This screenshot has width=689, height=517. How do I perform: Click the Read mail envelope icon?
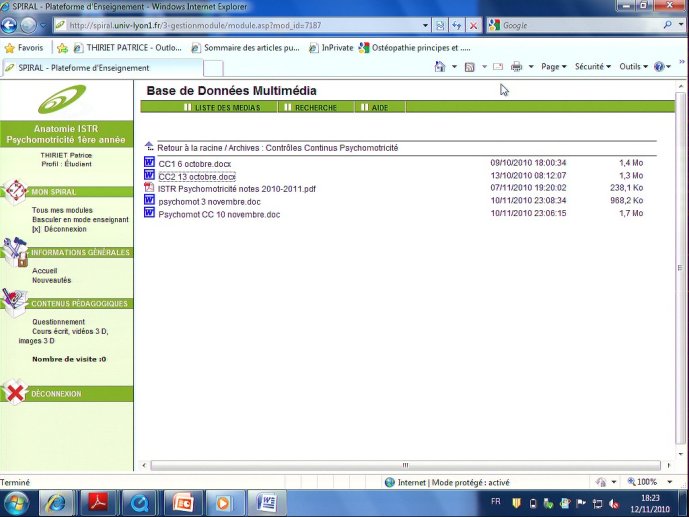pos(498,67)
